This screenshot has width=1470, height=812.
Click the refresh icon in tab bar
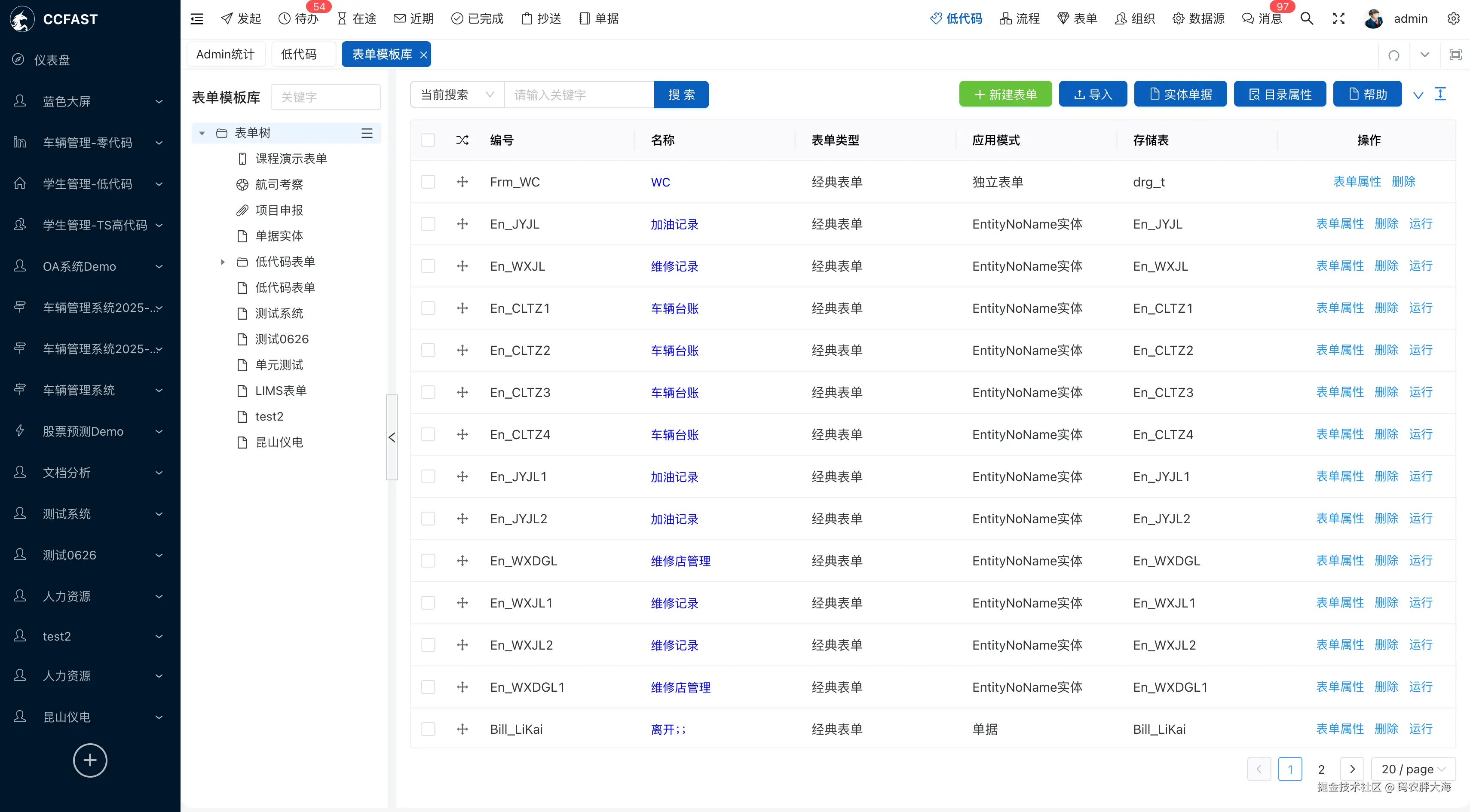click(x=1393, y=55)
